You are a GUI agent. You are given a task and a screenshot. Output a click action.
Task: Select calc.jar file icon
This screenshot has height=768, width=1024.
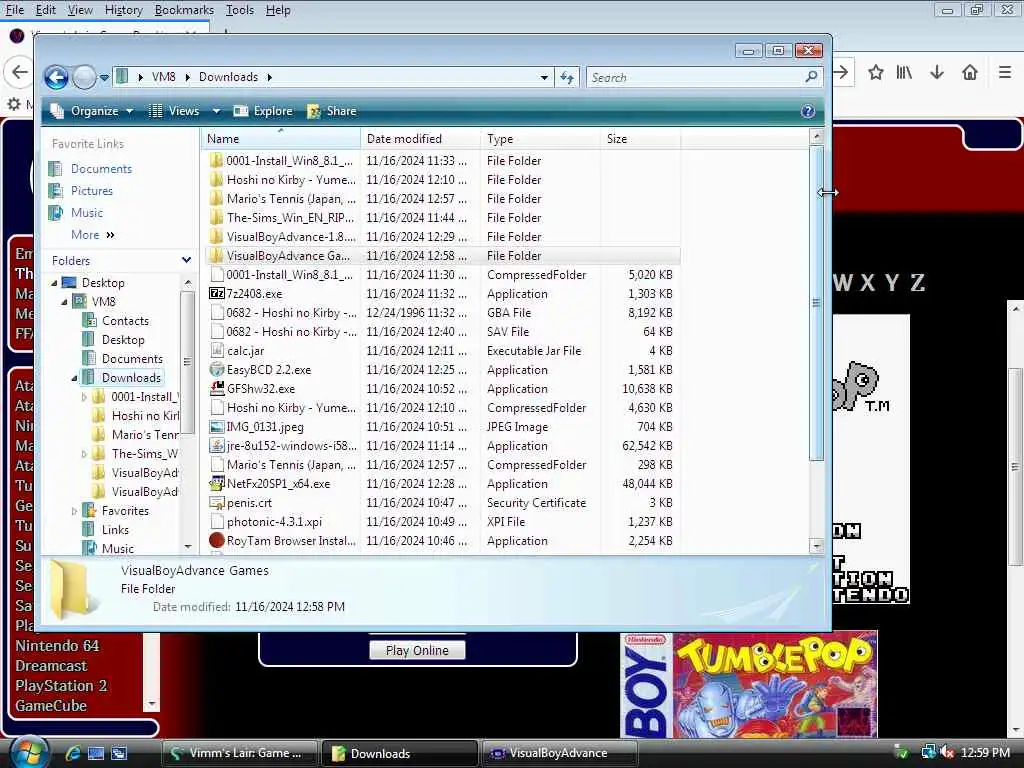217,351
